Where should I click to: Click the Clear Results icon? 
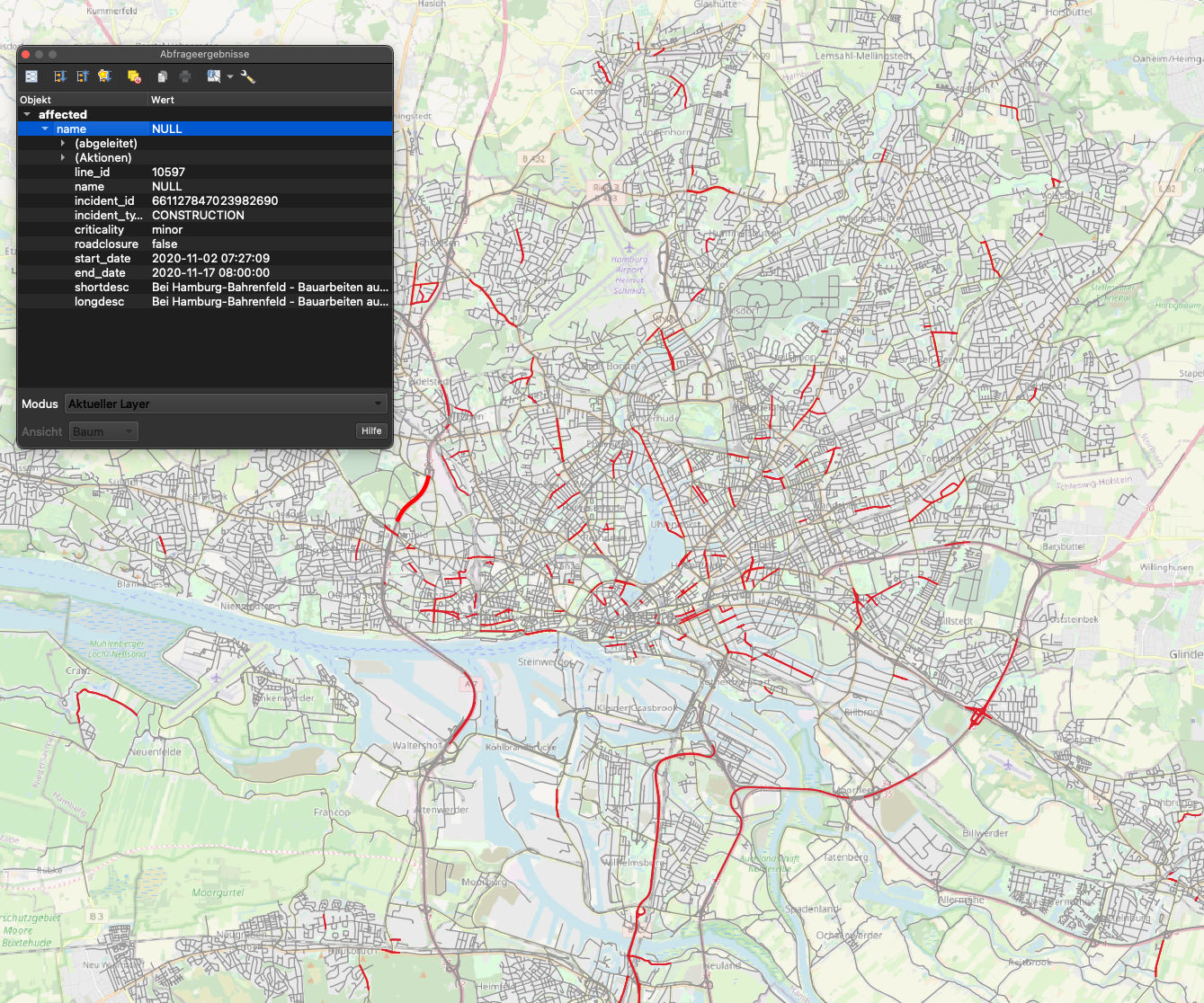(134, 76)
